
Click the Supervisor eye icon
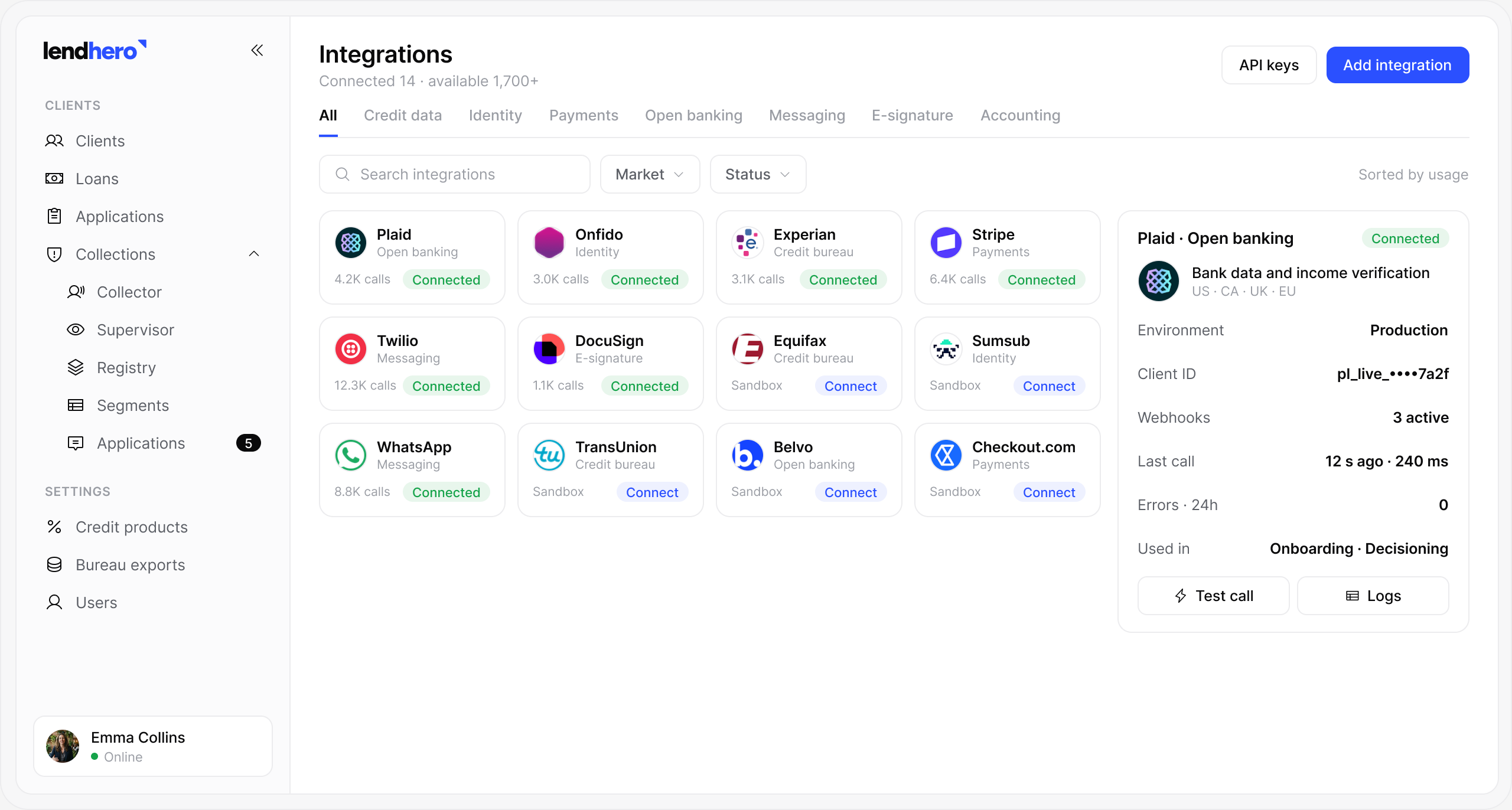pos(76,329)
